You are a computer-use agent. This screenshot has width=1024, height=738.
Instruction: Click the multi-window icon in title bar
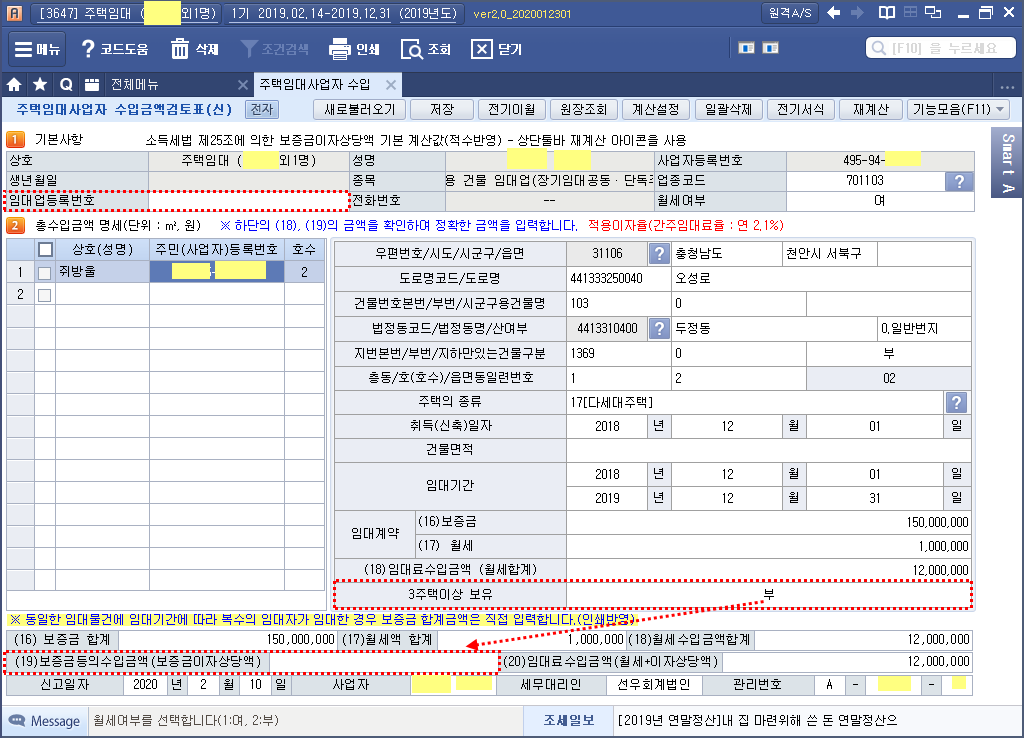934,13
